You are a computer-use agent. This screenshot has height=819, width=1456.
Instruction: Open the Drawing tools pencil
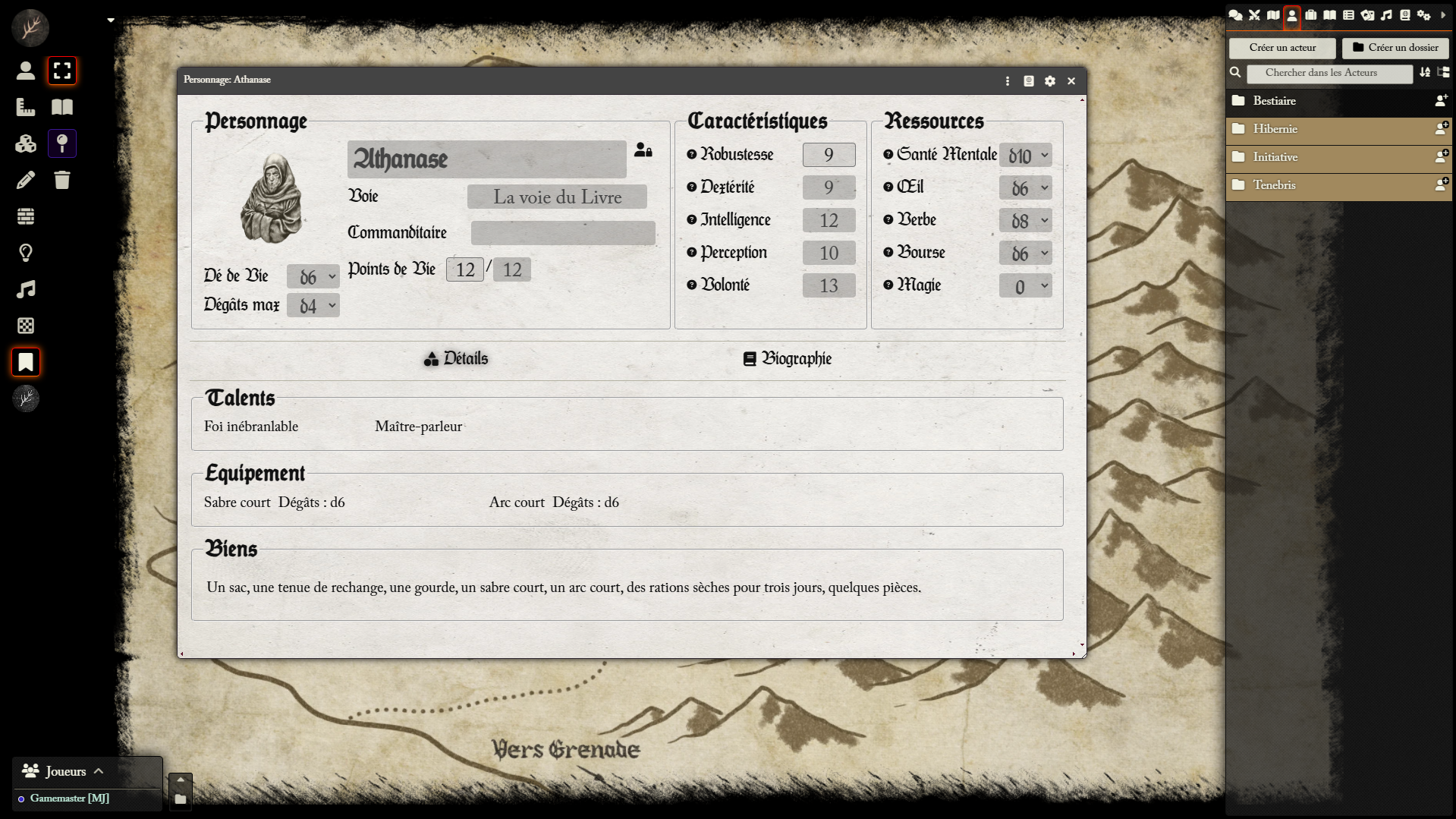[x=26, y=181]
